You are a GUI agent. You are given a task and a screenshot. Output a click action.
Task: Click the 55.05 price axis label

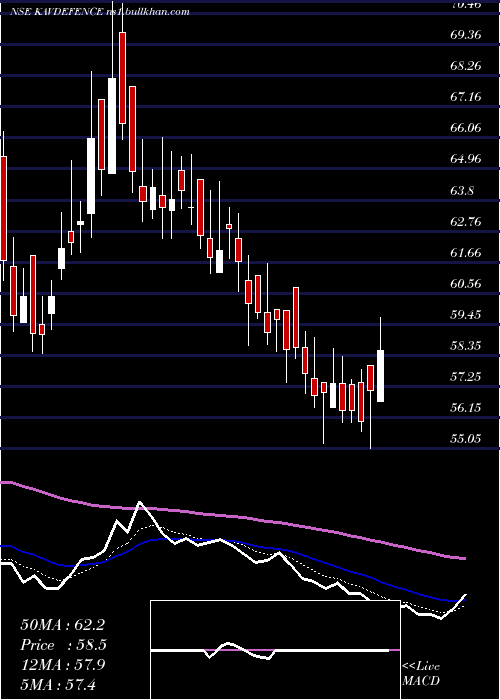point(466,438)
